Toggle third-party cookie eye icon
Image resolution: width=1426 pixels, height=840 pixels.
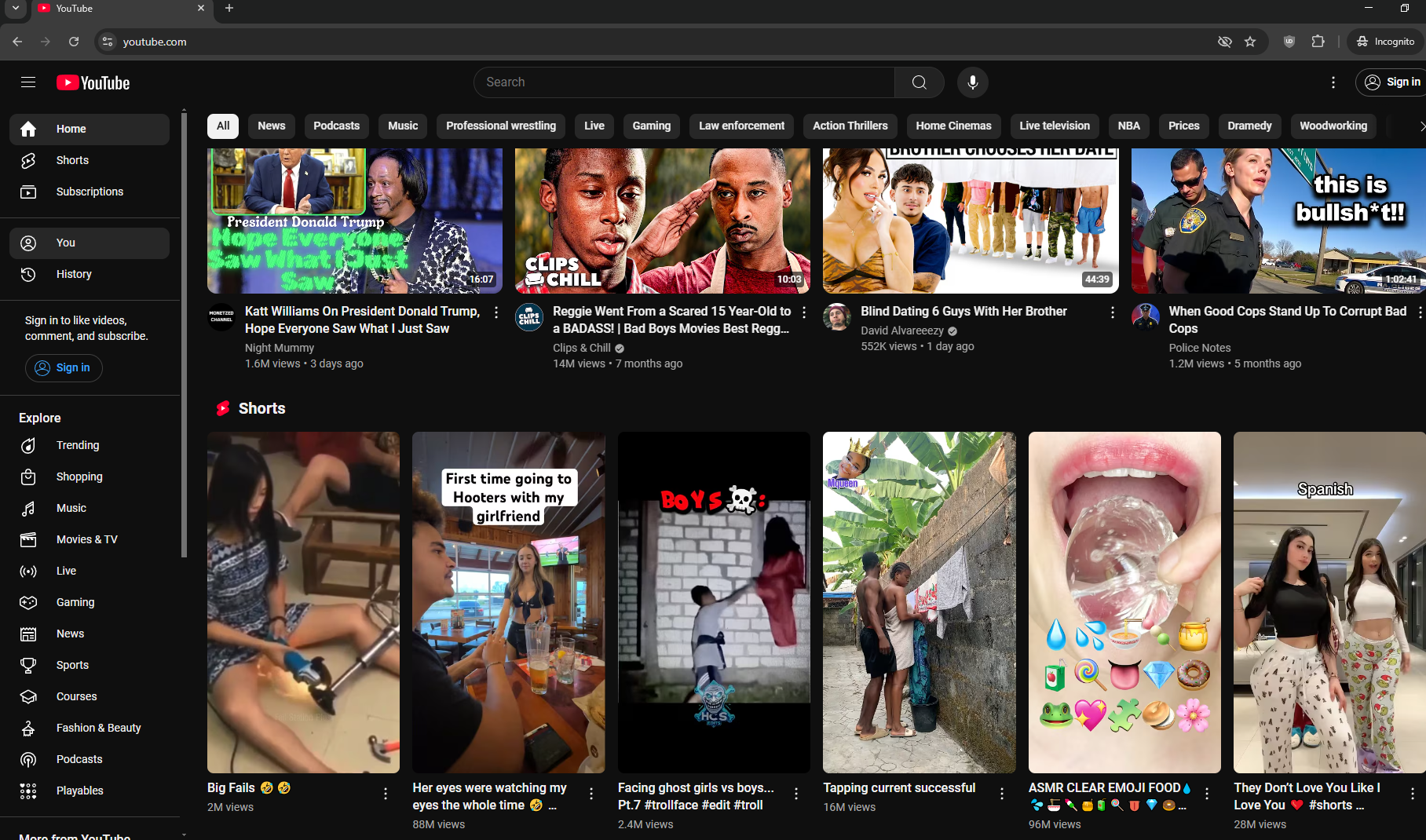(x=1224, y=42)
